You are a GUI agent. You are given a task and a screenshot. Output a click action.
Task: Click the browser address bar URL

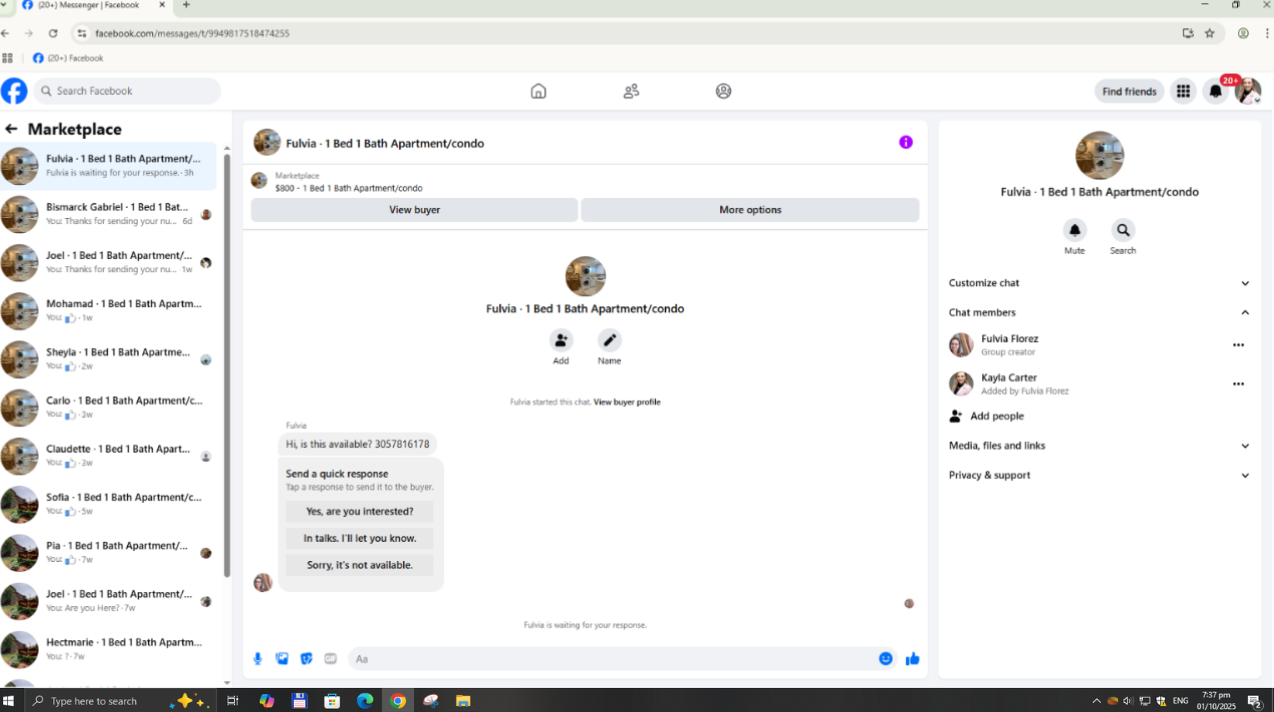(192, 33)
